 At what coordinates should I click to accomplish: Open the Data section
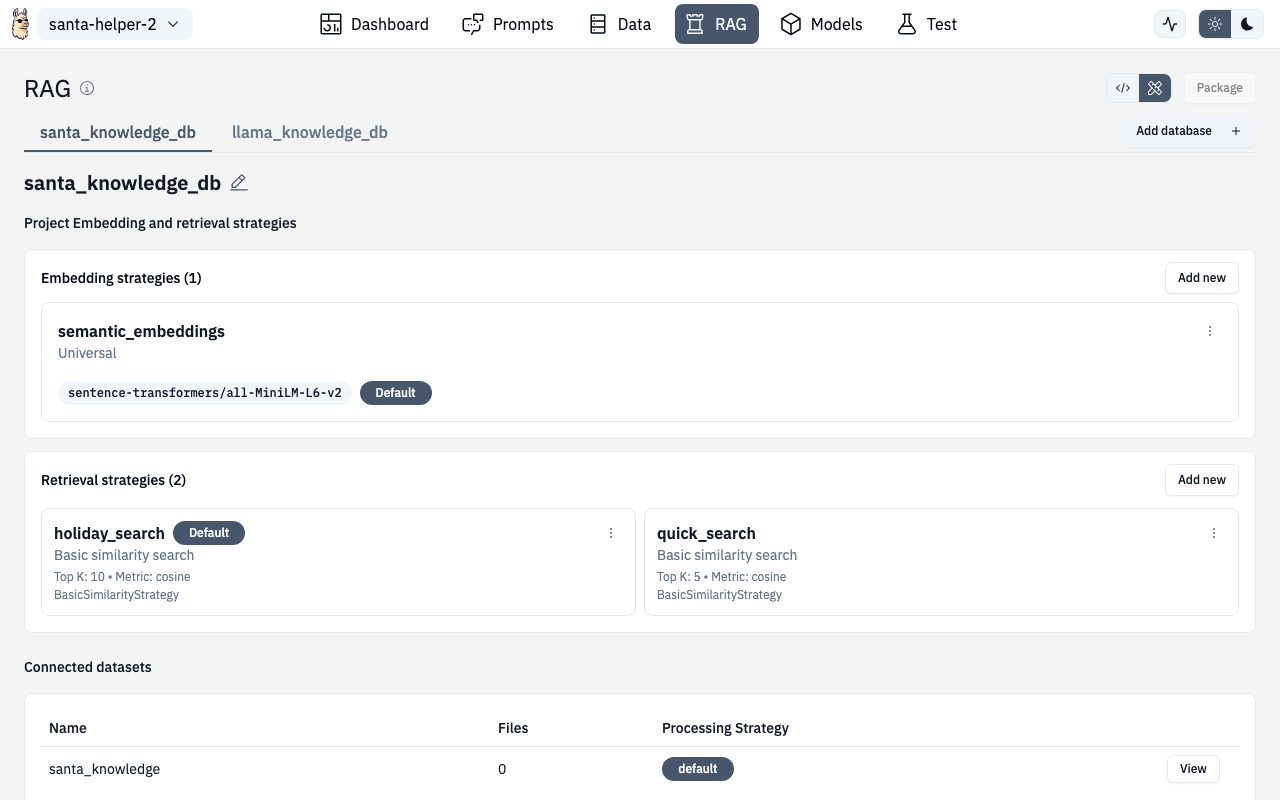(x=620, y=24)
